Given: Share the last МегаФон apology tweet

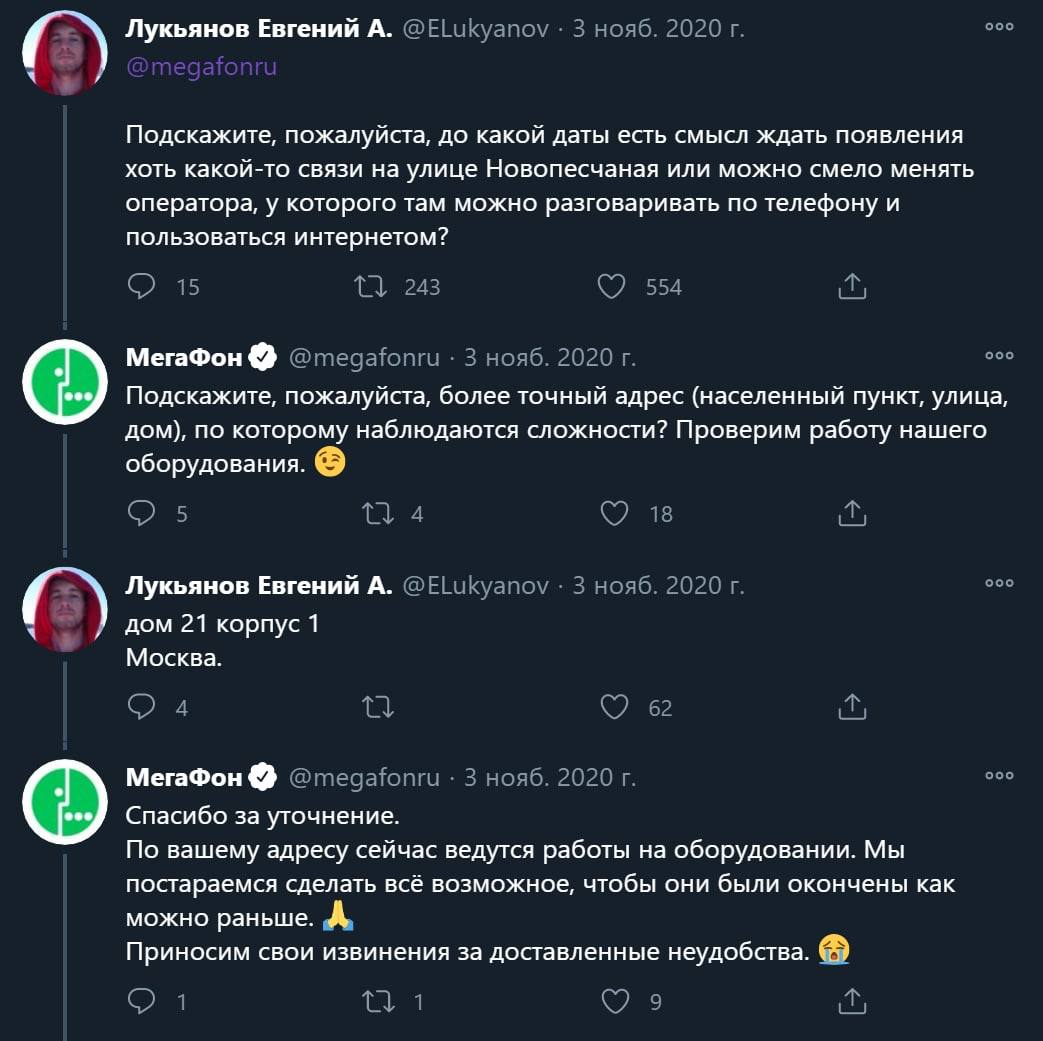Looking at the screenshot, I should tap(852, 1000).
